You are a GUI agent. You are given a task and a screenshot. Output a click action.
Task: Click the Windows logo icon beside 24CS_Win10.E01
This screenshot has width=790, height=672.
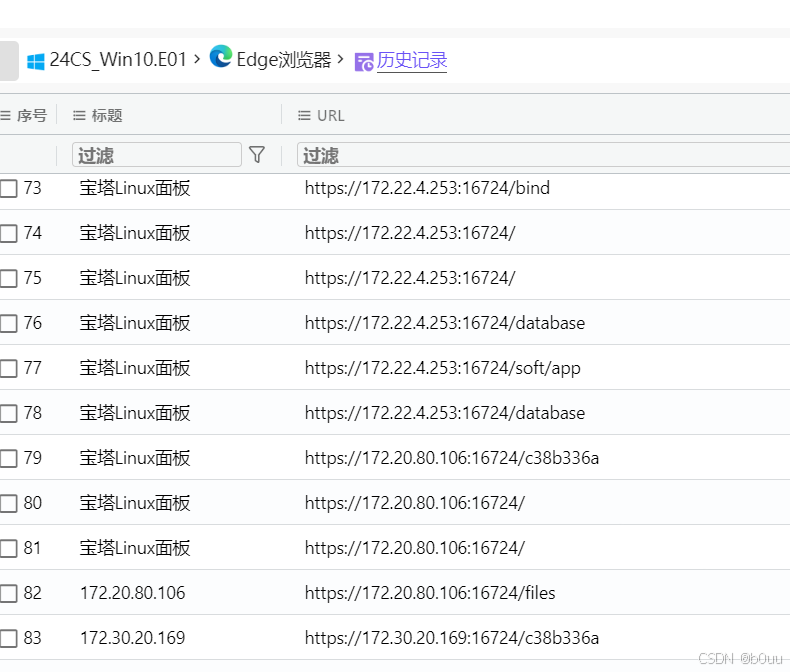35,61
